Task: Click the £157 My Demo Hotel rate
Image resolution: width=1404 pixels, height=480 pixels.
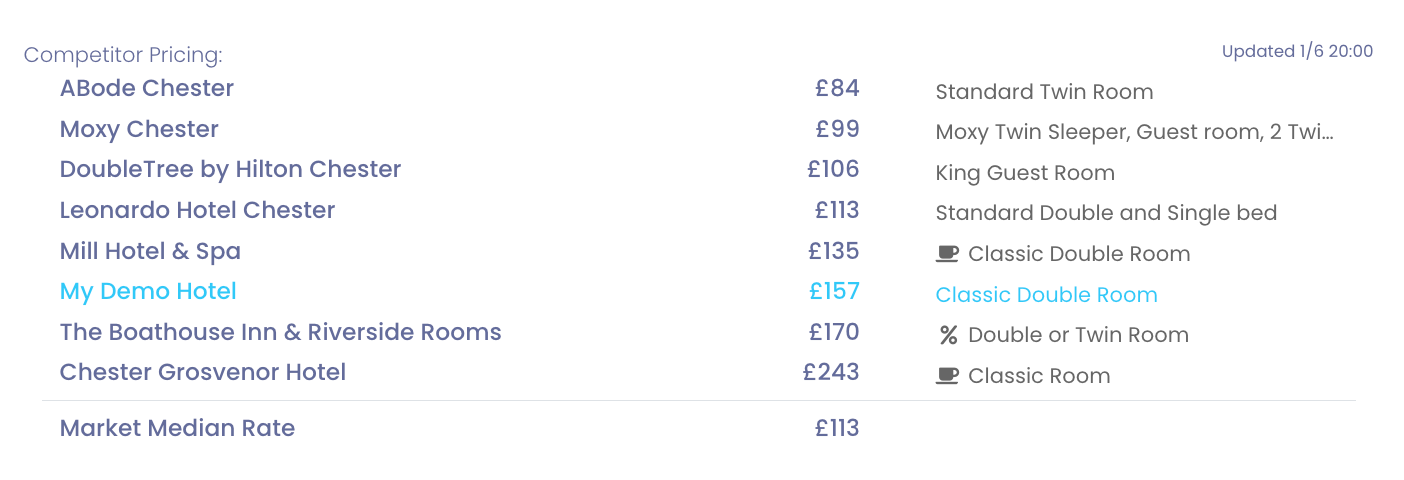Action: (x=834, y=291)
